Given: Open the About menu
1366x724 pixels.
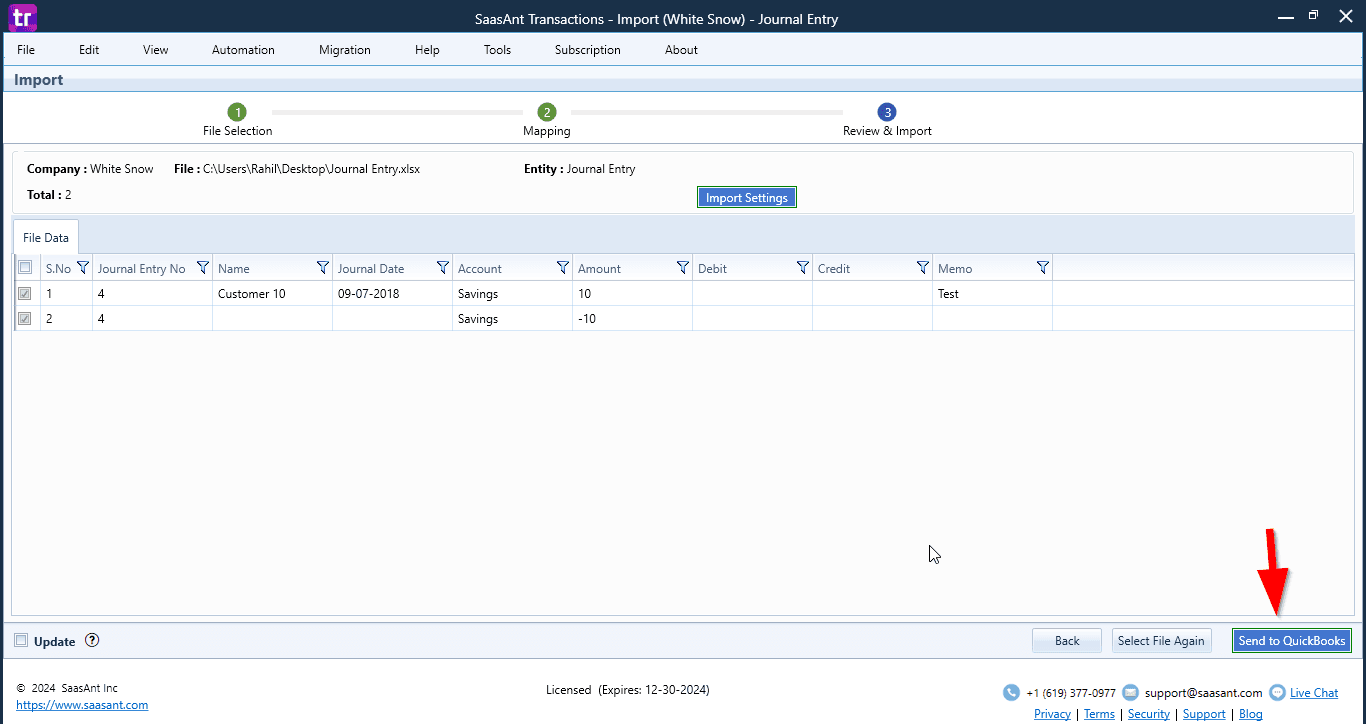Looking at the screenshot, I should (x=681, y=49).
